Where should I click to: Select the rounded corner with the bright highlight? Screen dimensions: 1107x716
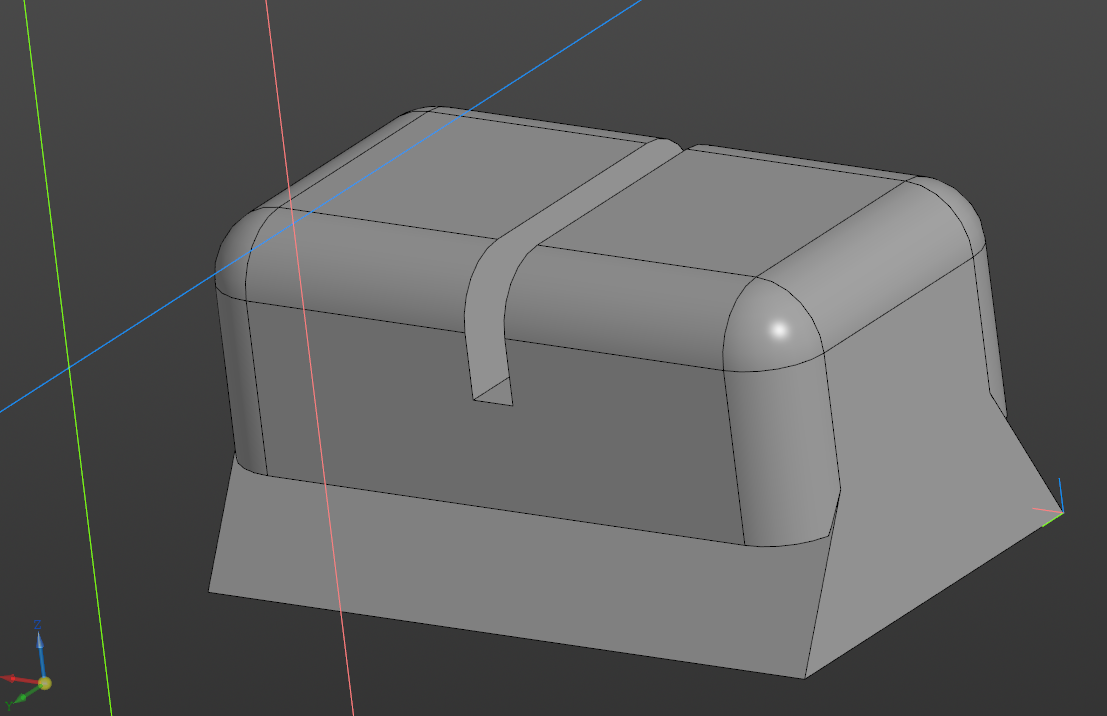774,326
